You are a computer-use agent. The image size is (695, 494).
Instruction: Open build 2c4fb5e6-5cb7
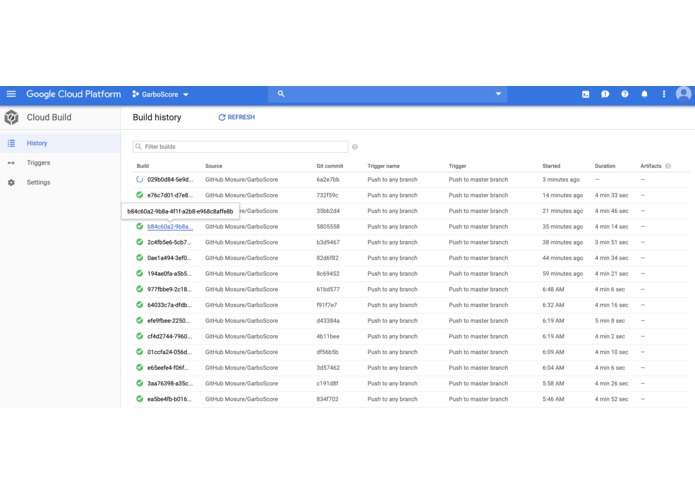click(x=169, y=242)
